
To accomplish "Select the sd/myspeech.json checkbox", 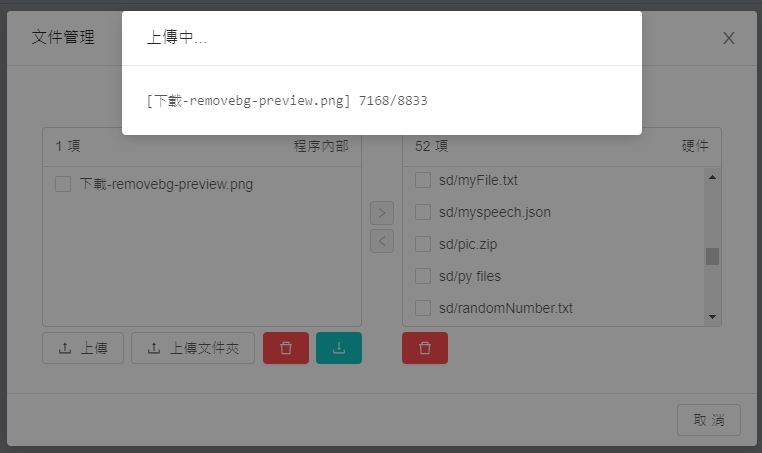I will click(423, 212).
